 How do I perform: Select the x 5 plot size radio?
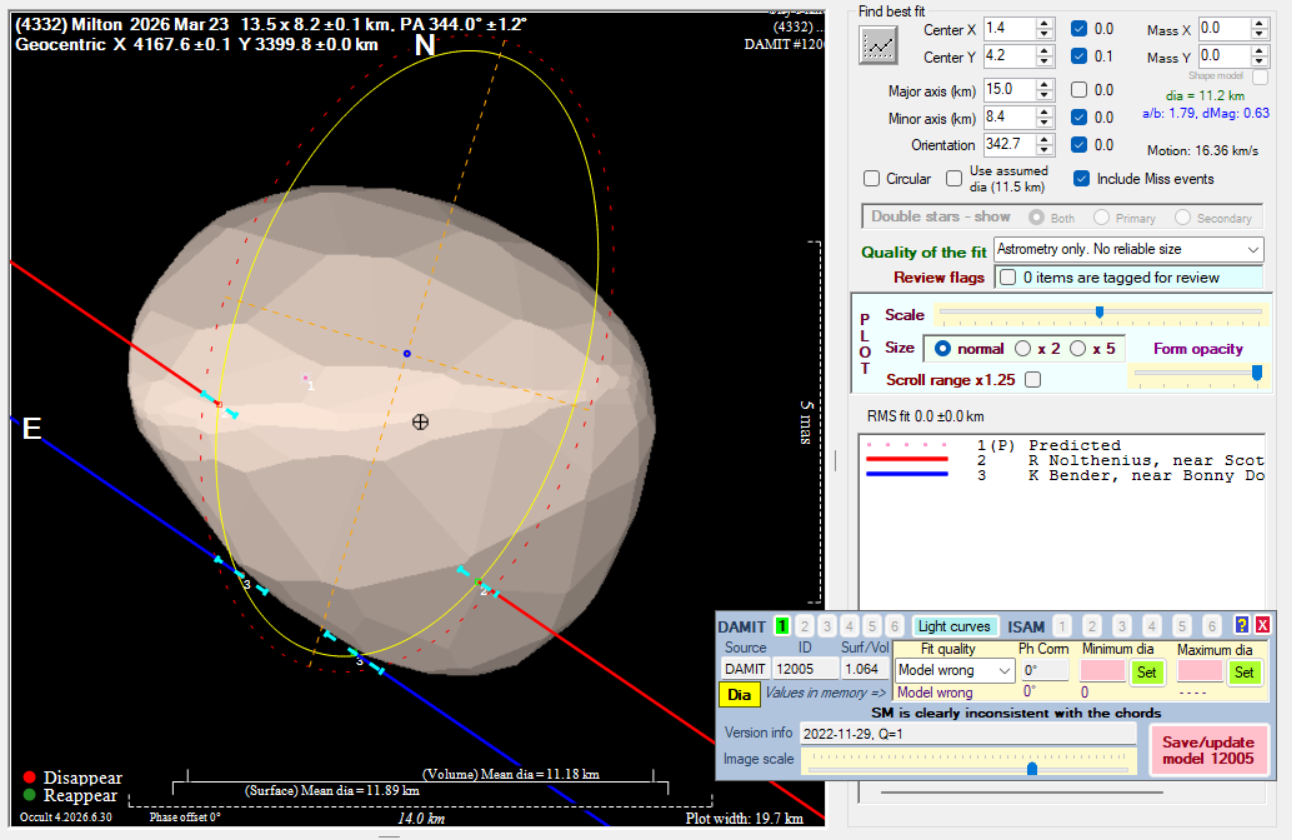pyautogui.click(x=1078, y=349)
